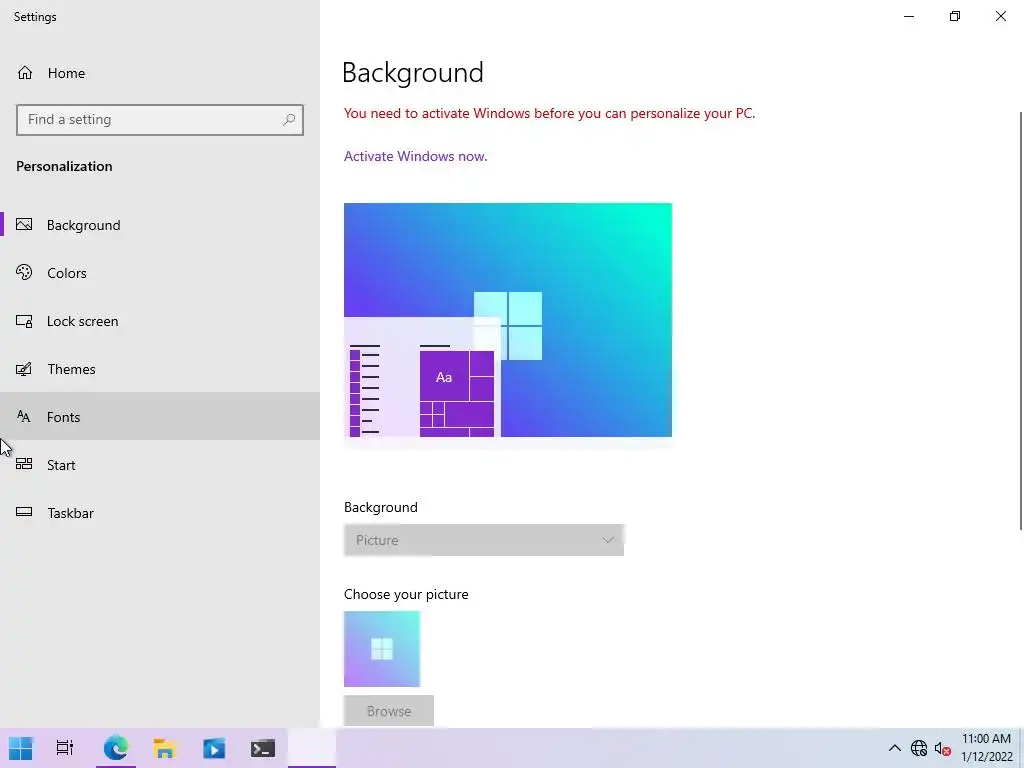
Task: Click the Colors palette icon
Action: click(24, 272)
